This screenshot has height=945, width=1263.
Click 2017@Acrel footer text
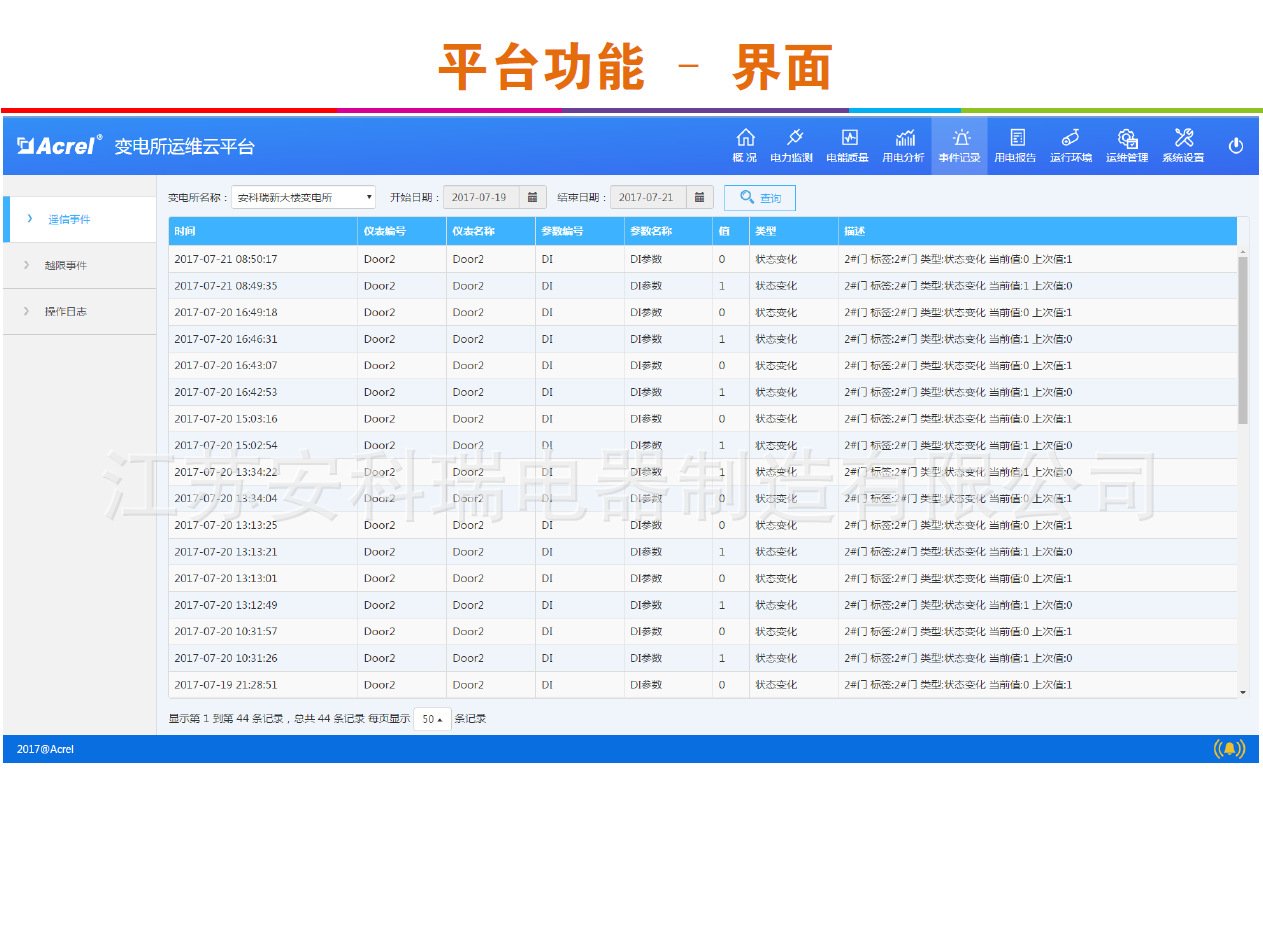tap(45, 749)
